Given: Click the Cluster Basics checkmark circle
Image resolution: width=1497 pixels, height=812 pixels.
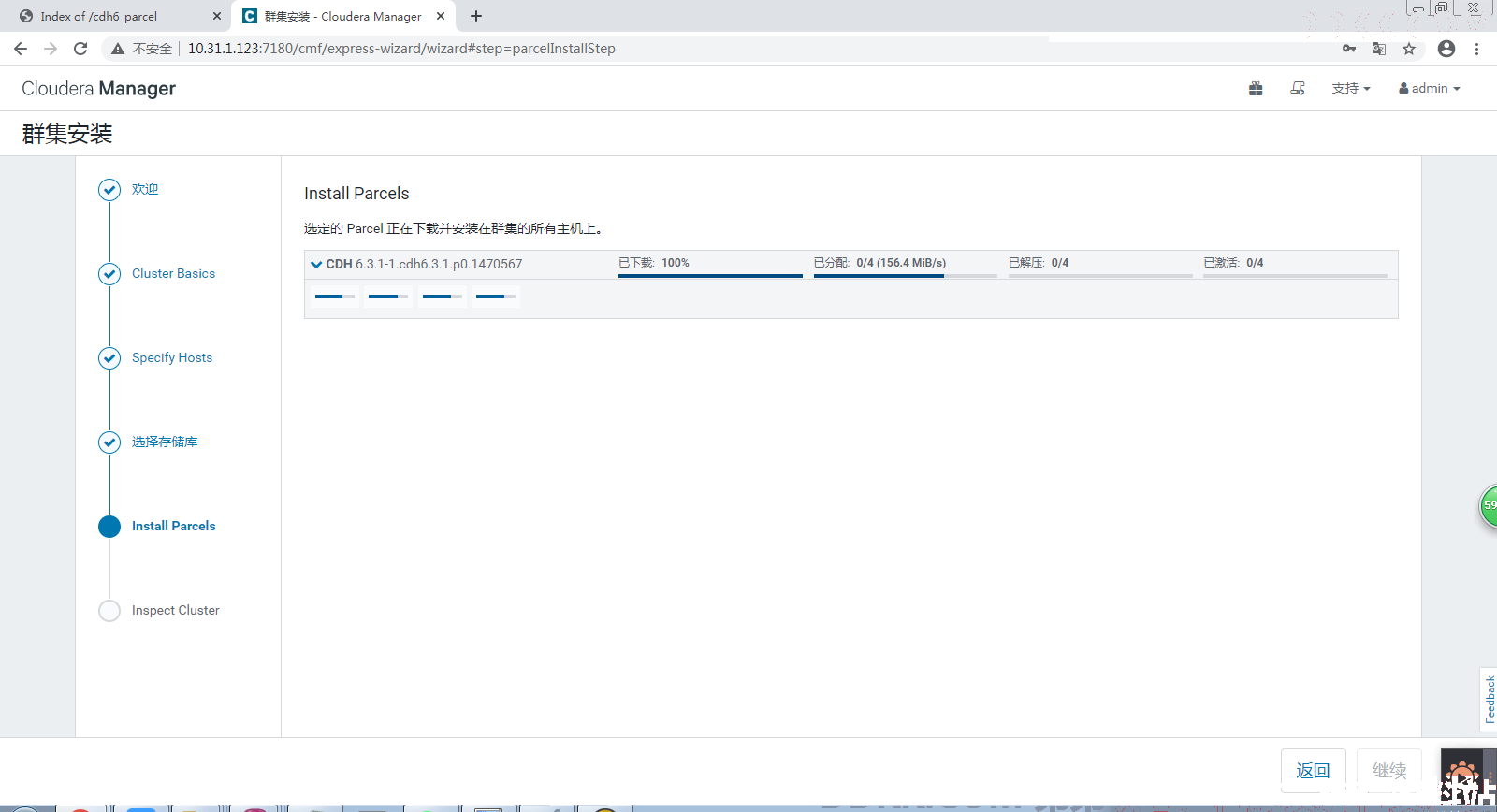Looking at the screenshot, I should point(109,274).
